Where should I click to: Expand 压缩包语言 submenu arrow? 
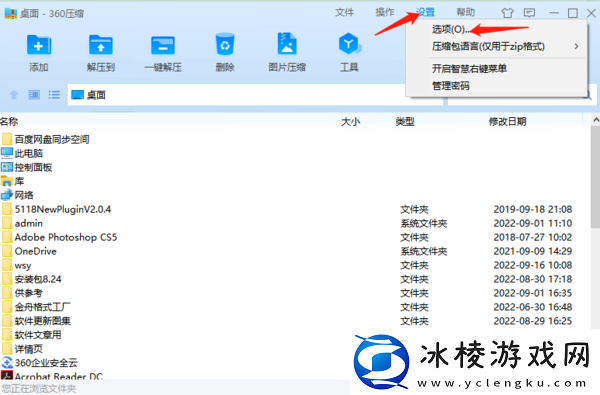point(576,47)
